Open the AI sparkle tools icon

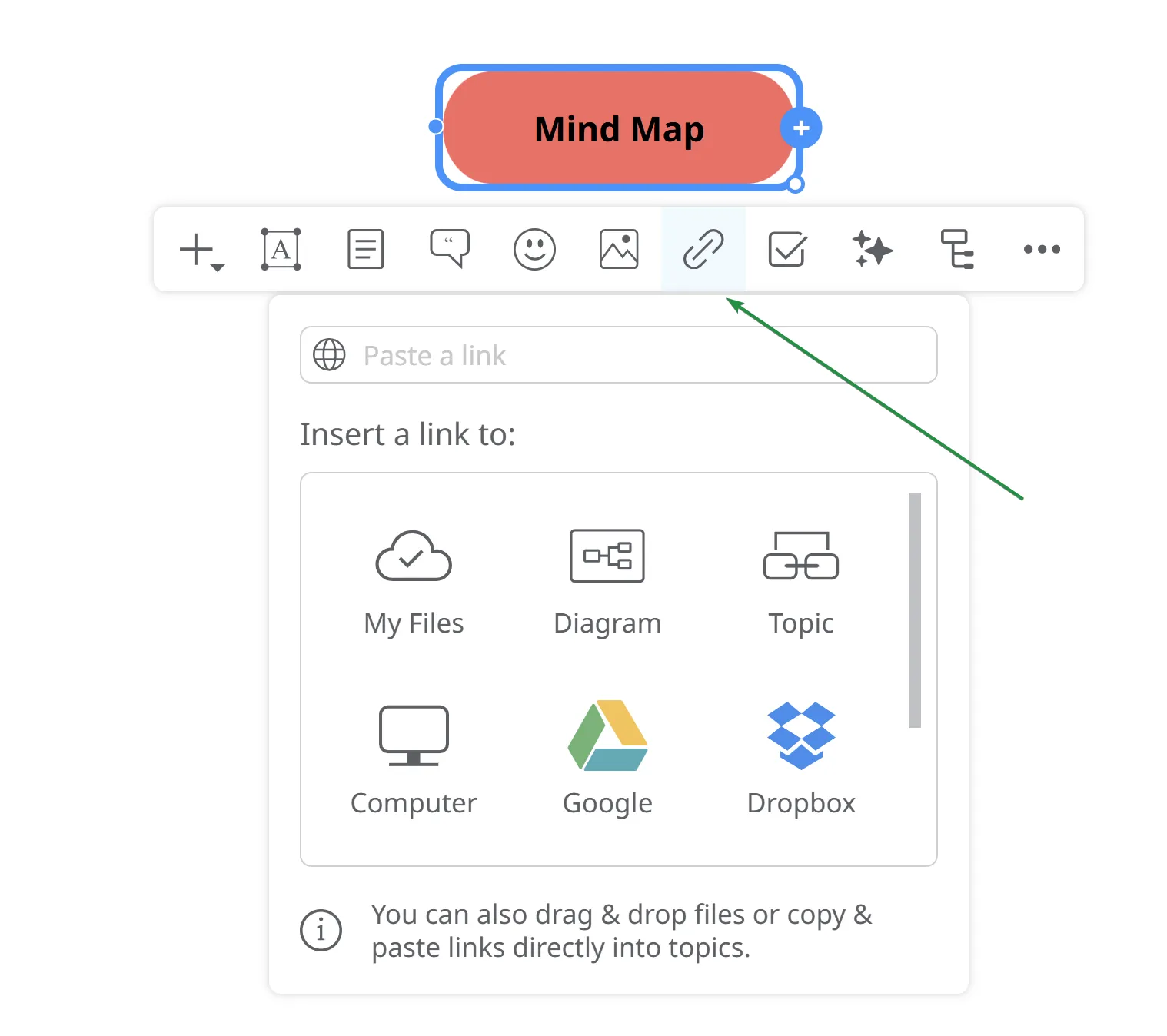(x=872, y=249)
